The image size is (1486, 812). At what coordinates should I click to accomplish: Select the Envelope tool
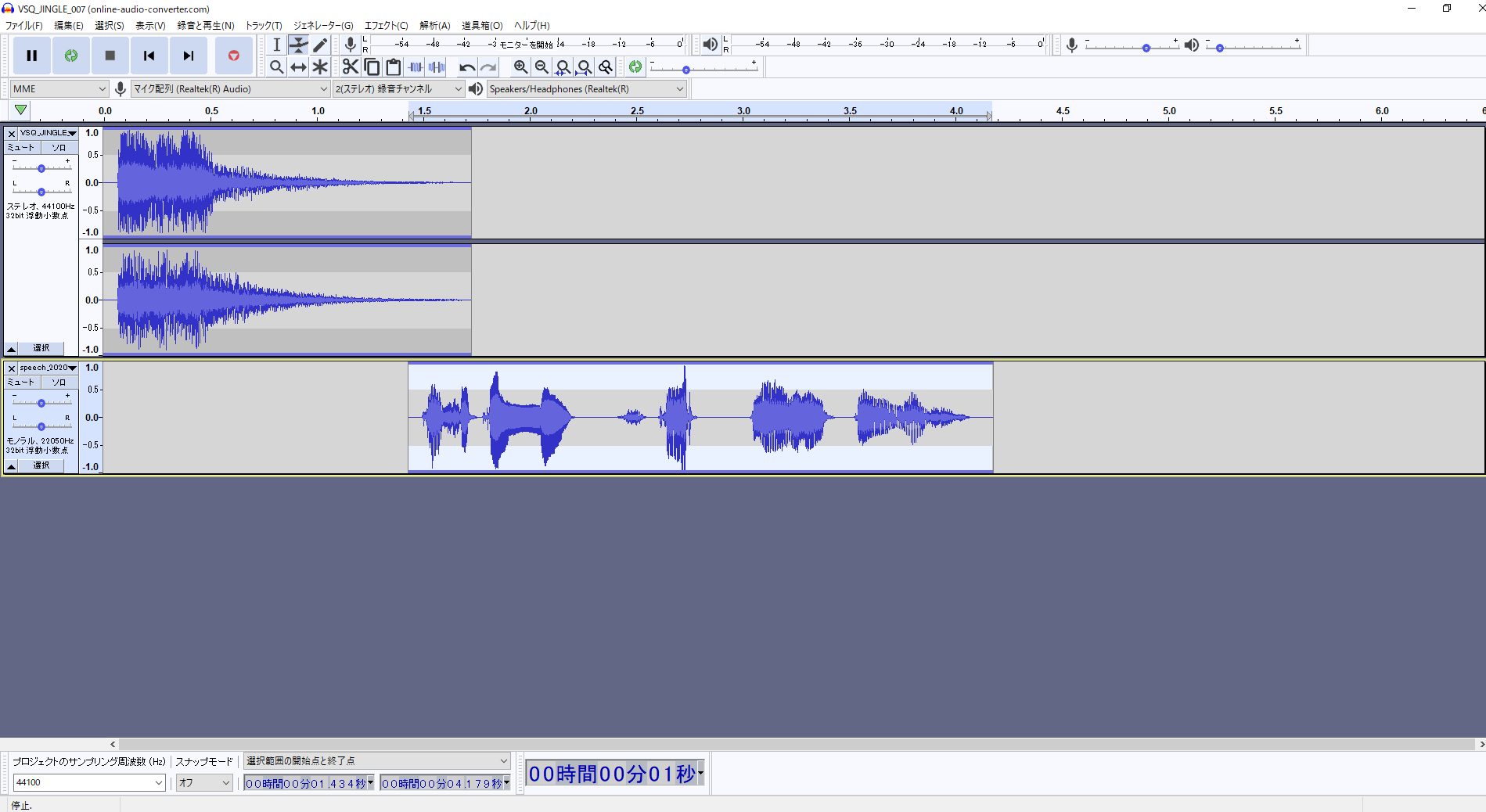click(x=298, y=45)
